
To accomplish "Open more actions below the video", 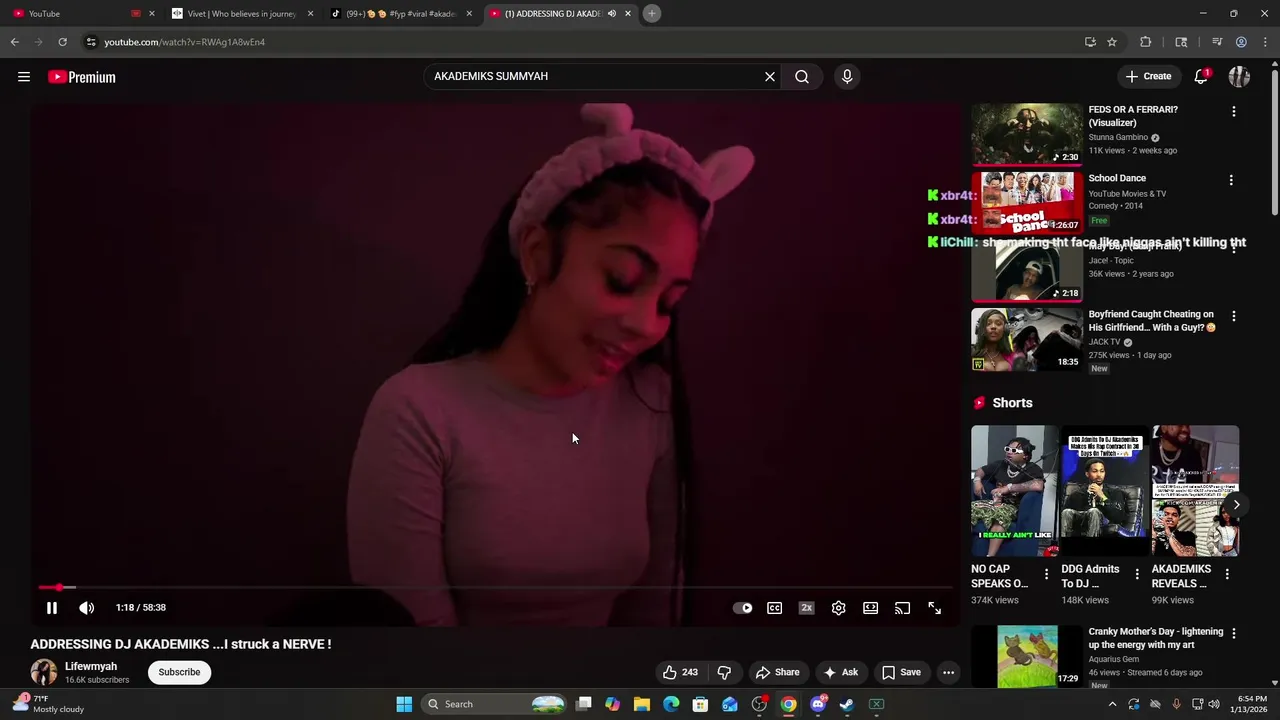I will pos(949,672).
